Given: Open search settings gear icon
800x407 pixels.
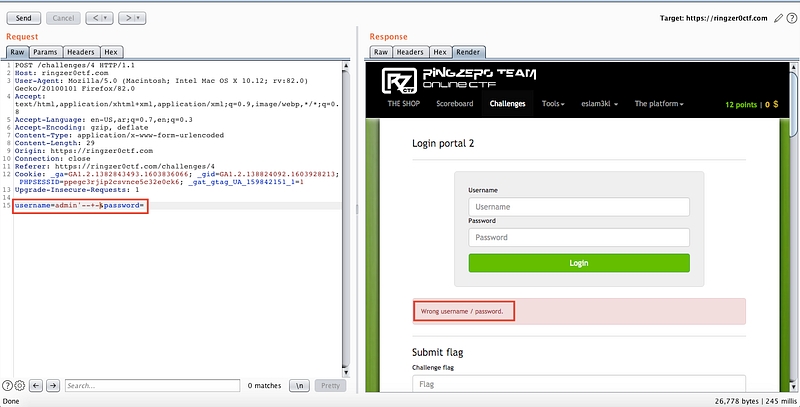Looking at the screenshot, I should (20, 385).
